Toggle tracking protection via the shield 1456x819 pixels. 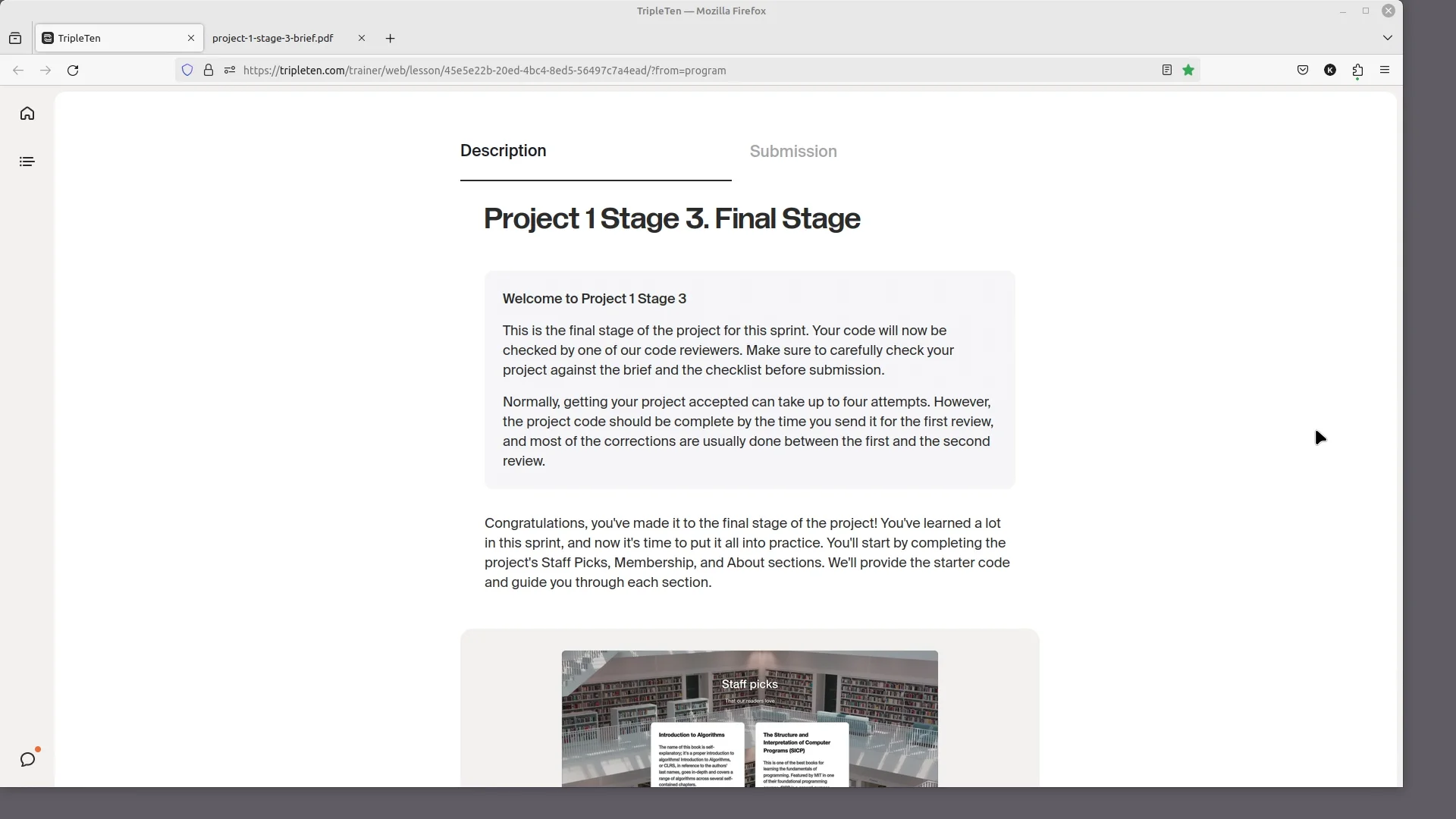click(x=187, y=70)
